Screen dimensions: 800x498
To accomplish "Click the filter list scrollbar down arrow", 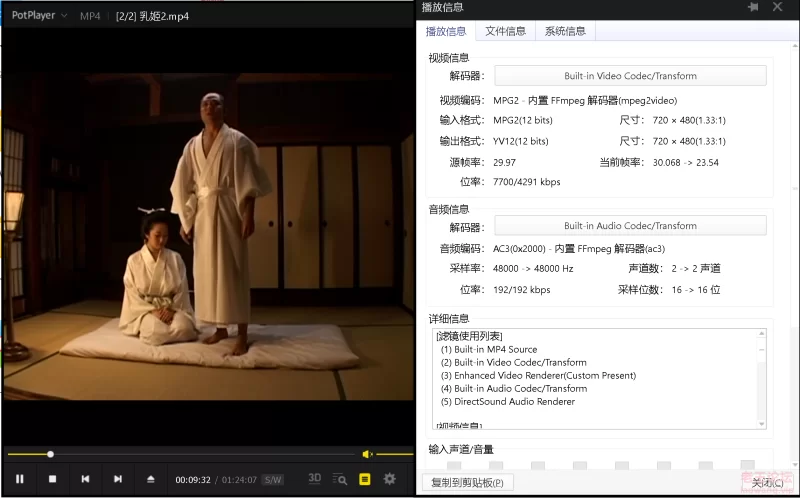I will click(x=761, y=424).
